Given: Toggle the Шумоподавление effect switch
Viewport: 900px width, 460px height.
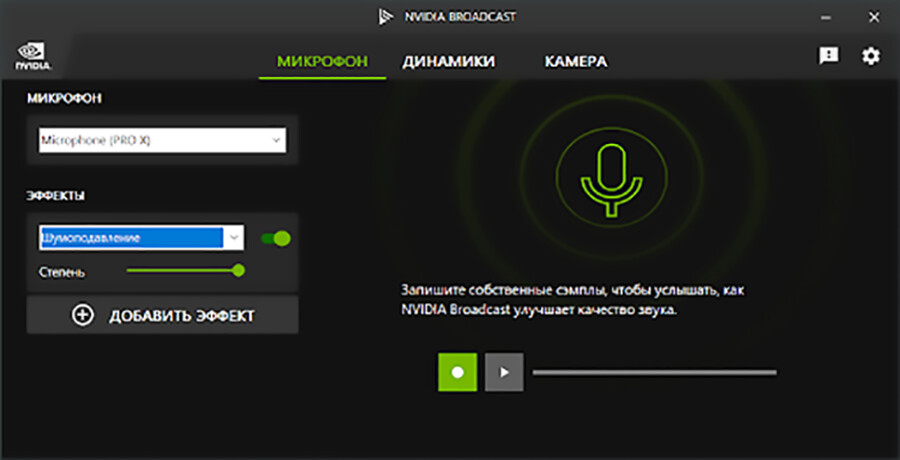Looking at the screenshot, I should 276,238.
